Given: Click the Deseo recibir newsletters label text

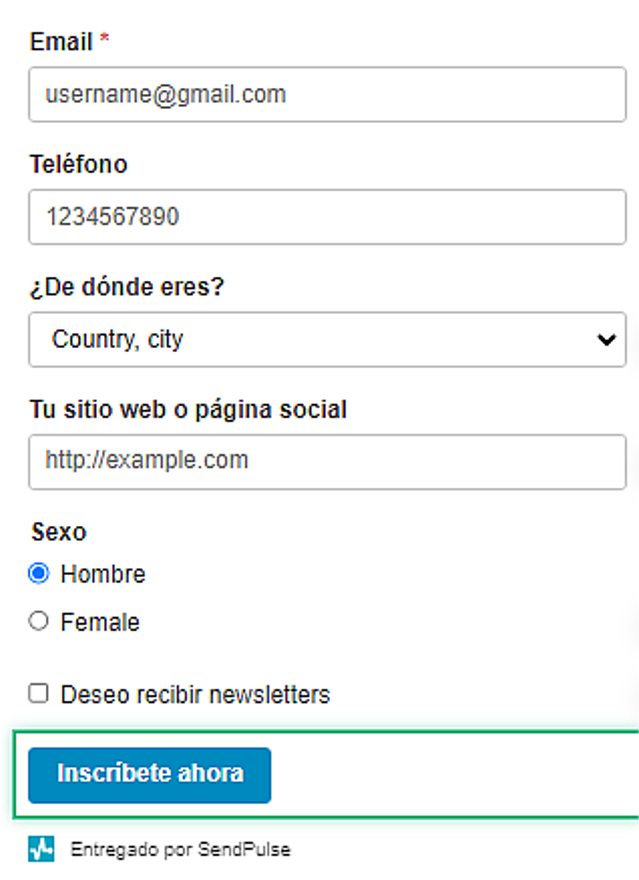Looking at the screenshot, I should 195,694.
